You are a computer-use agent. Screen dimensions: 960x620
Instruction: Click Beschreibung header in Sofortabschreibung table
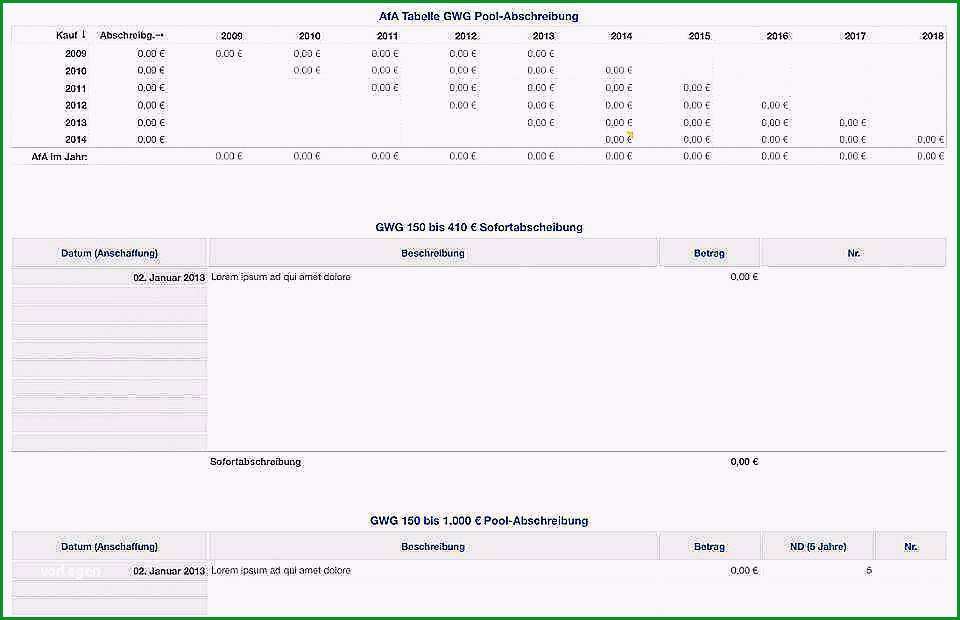coord(433,253)
